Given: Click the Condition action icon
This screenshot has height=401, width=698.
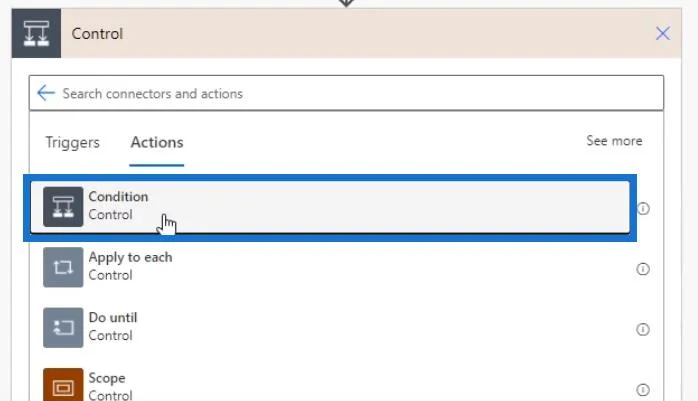Looking at the screenshot, I should (63, 207).
